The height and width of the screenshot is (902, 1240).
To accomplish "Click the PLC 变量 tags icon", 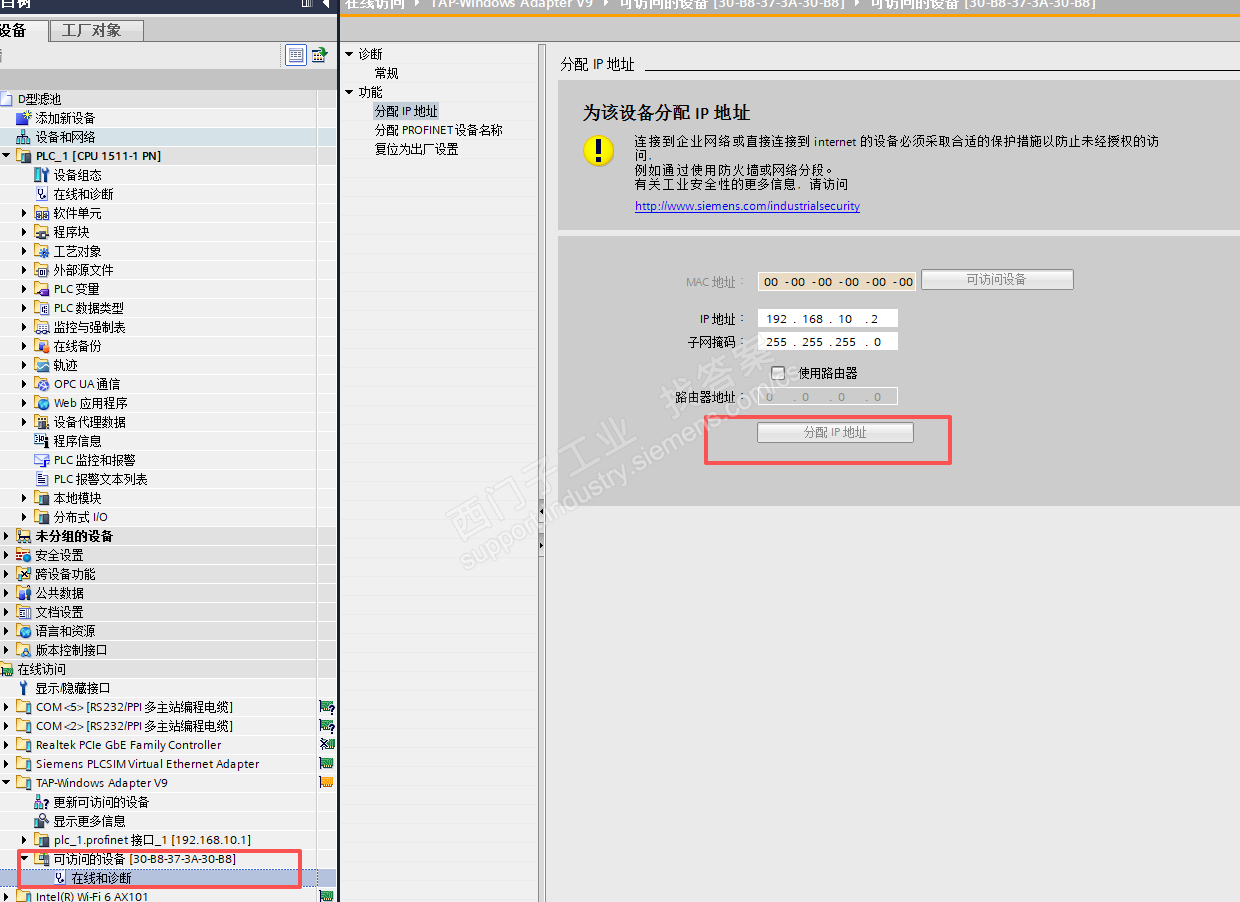I will (42, 289).
